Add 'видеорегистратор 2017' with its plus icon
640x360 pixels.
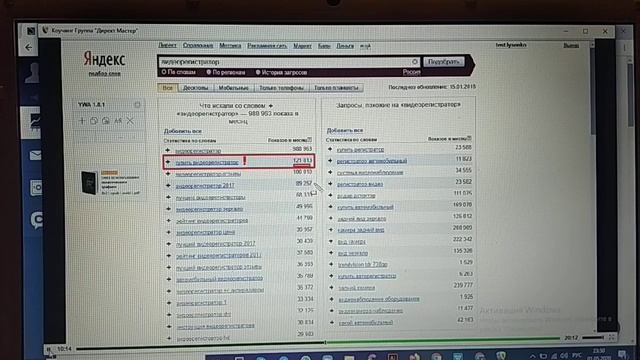tap(168, 185)
